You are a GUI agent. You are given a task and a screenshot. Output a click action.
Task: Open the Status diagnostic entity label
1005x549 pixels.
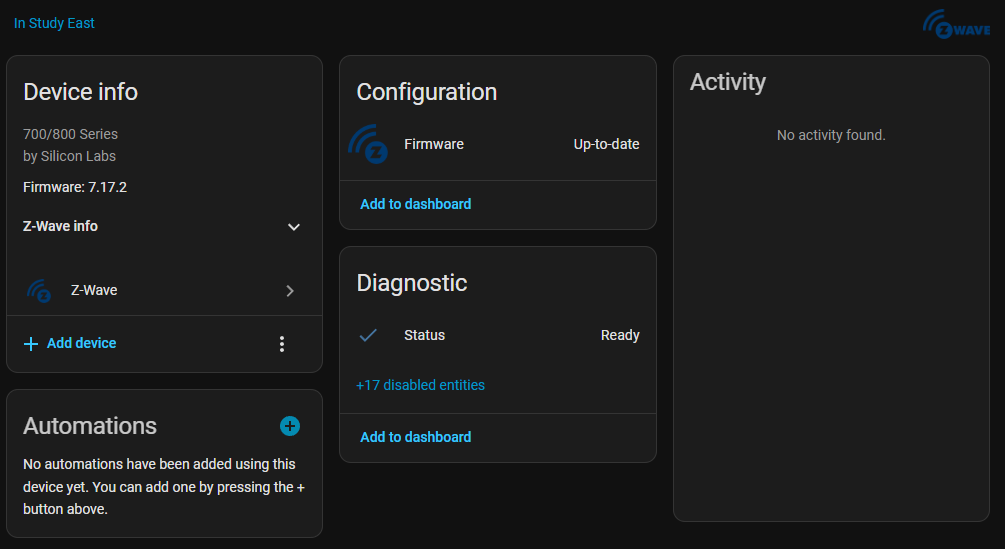[x=424, y=335]
